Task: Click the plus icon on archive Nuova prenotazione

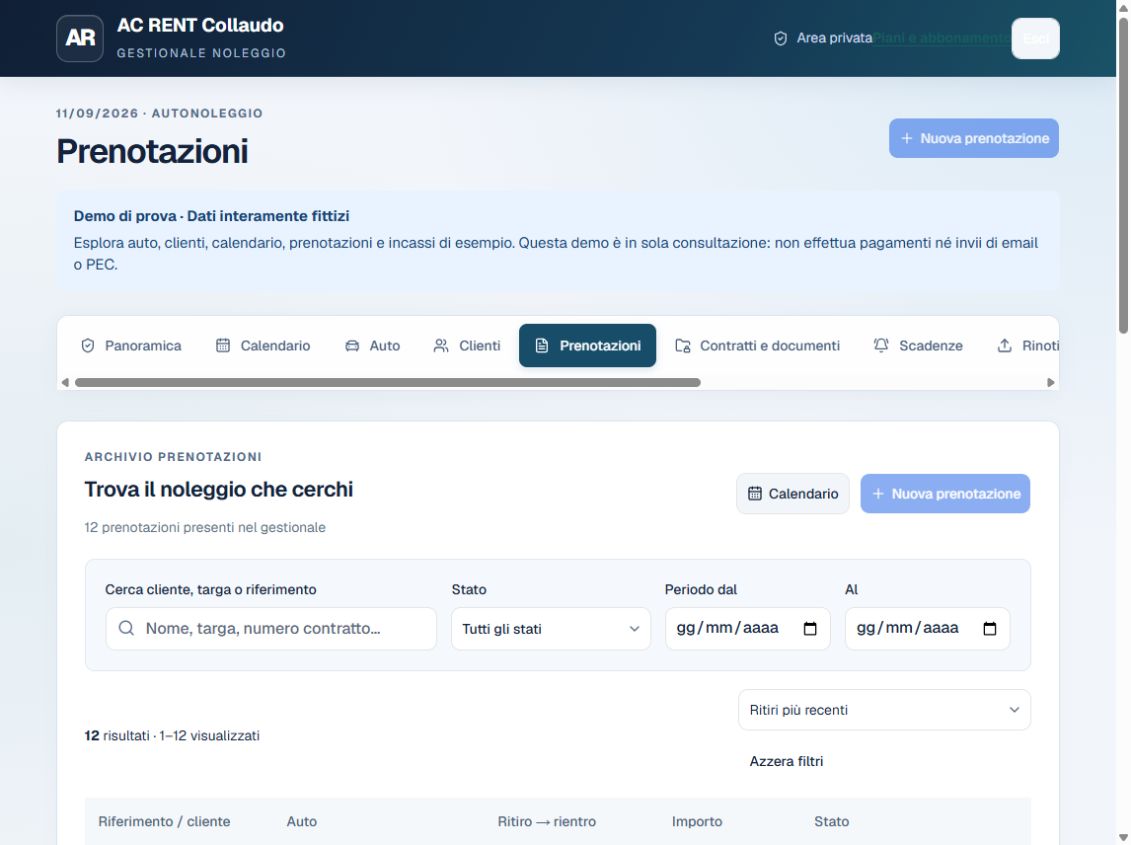Action: (x=878, y=494)
